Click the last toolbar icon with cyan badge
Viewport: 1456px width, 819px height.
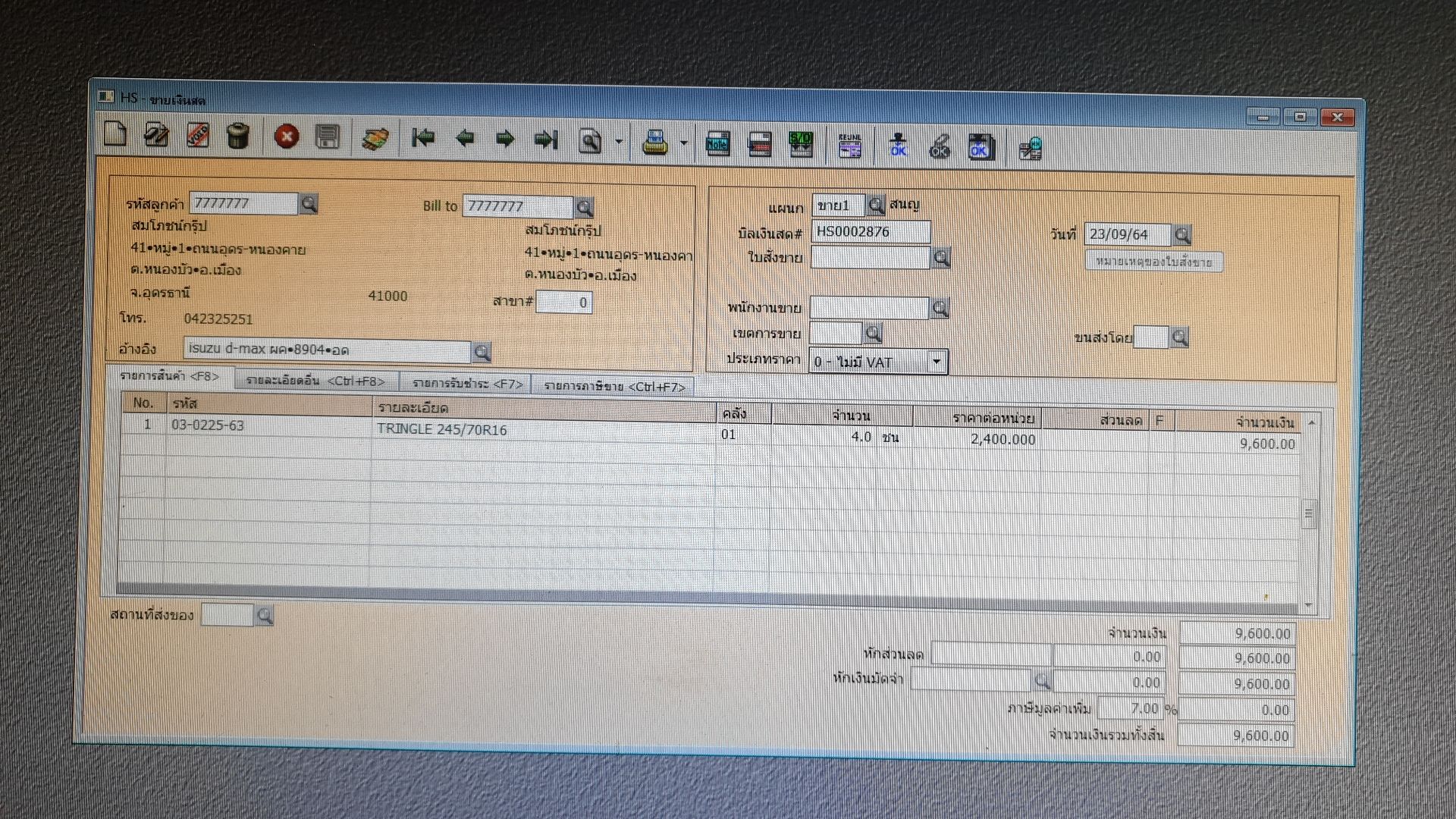pos(1030,149)
